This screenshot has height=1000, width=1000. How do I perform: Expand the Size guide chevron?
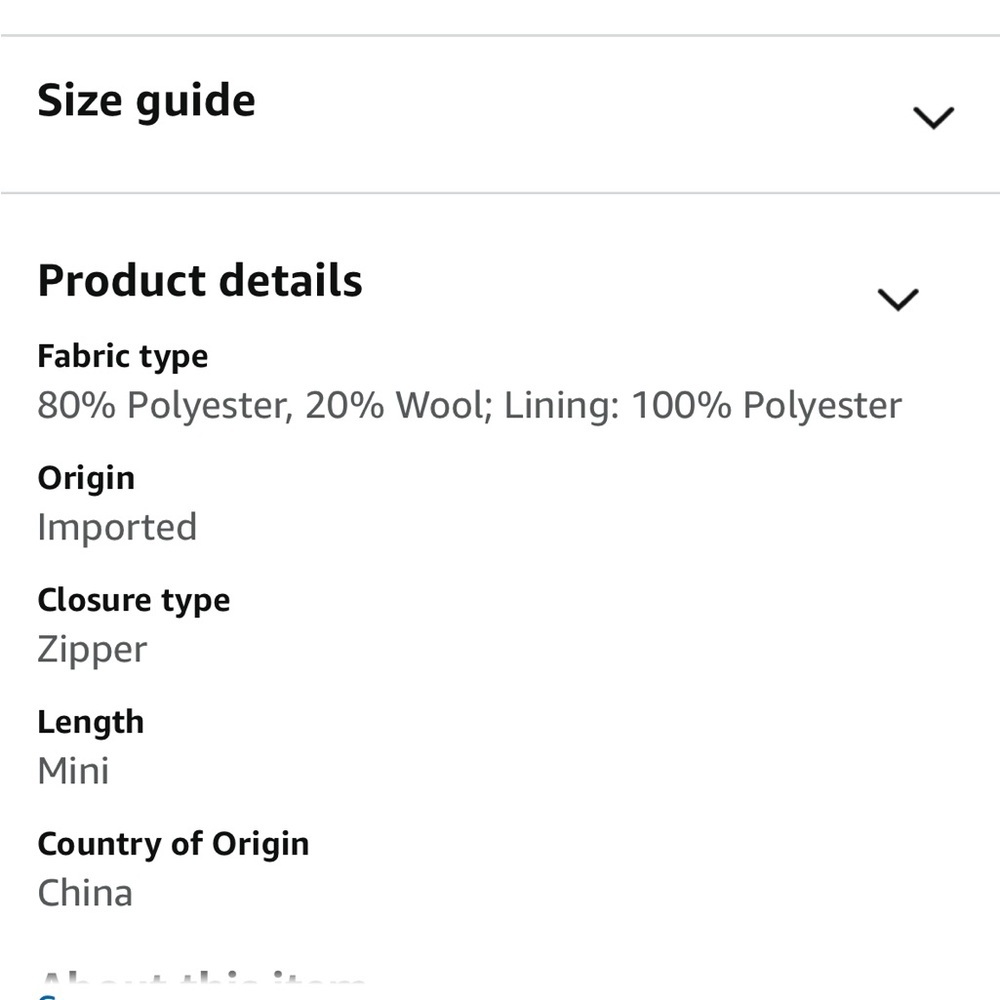pos(933,118)
